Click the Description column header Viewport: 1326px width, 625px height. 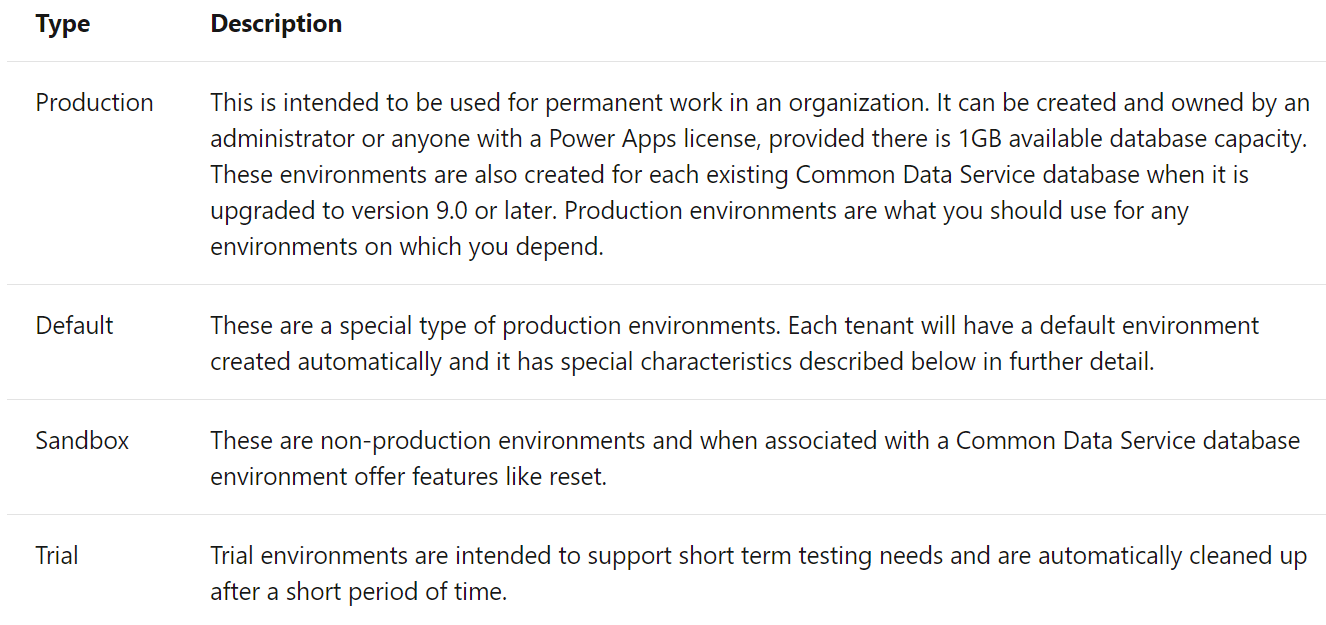[x=276, y=24]
